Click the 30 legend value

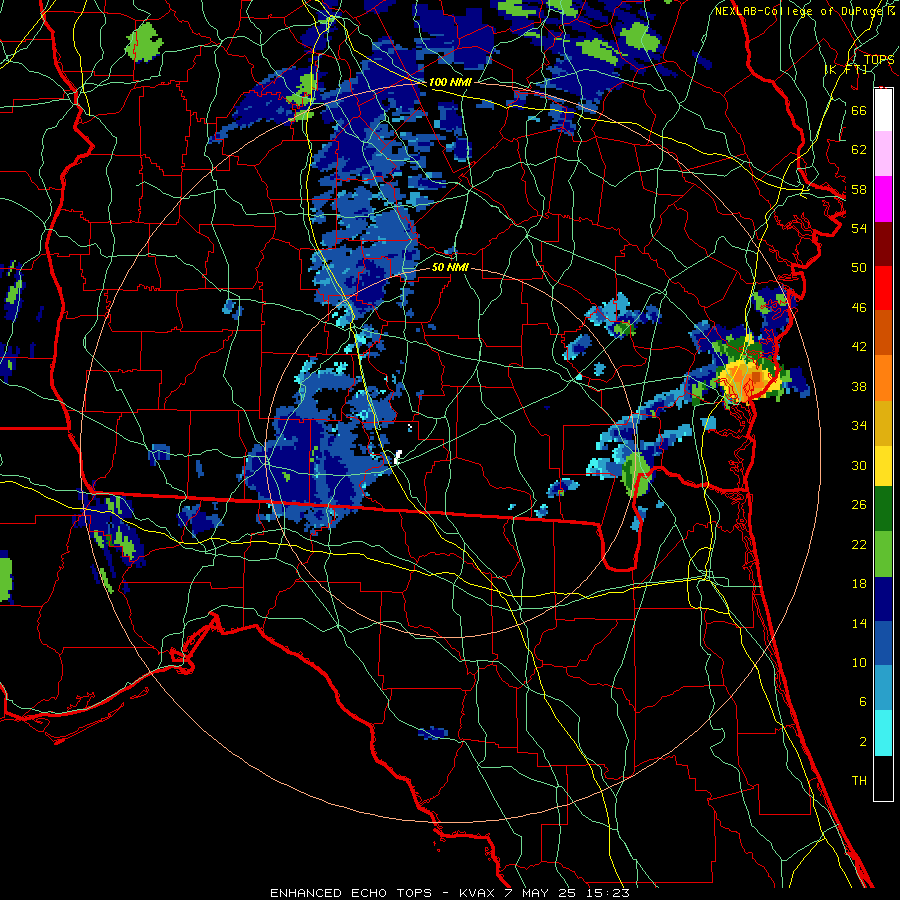pyautogui.click(x=859, y=465)
